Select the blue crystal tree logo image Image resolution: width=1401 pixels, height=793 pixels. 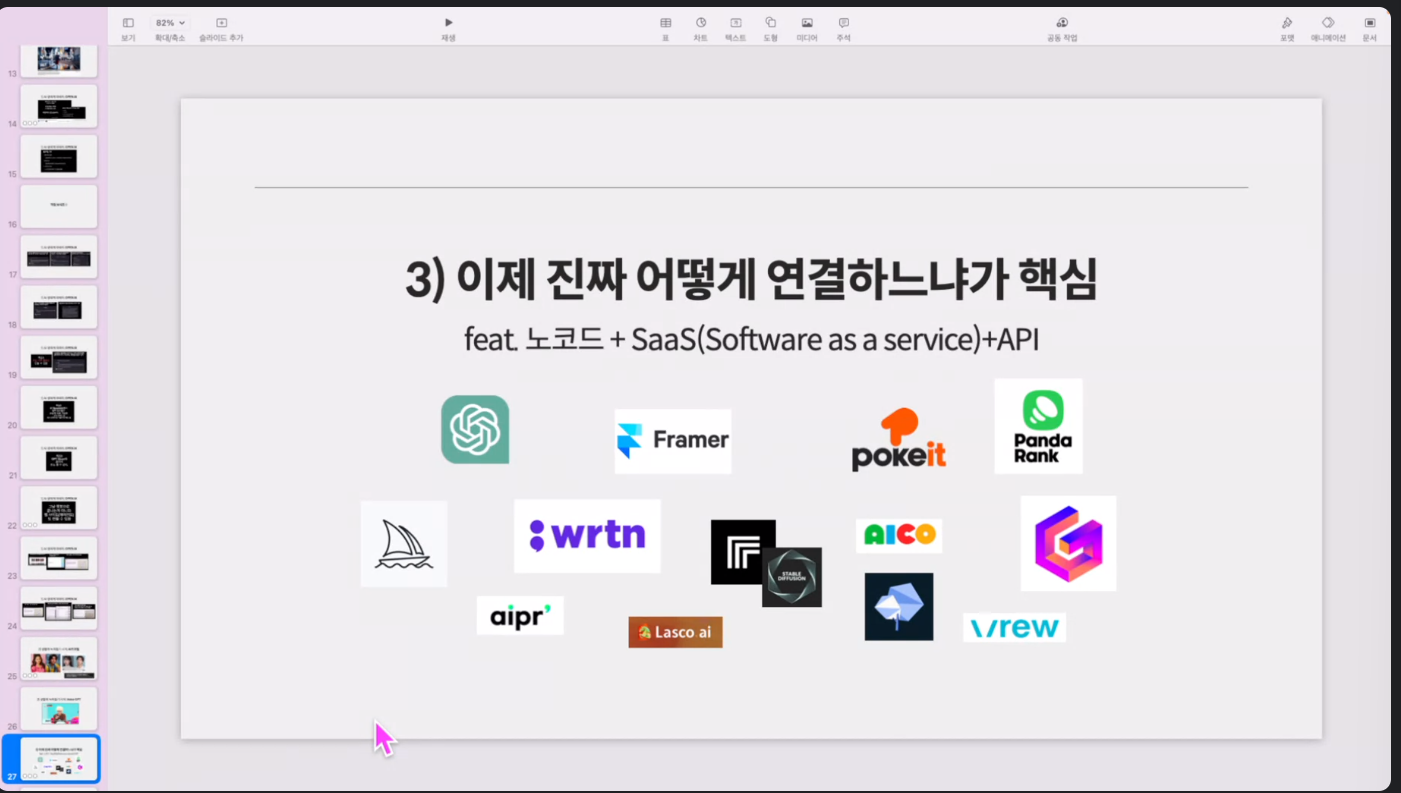click(x=899, y=606)
